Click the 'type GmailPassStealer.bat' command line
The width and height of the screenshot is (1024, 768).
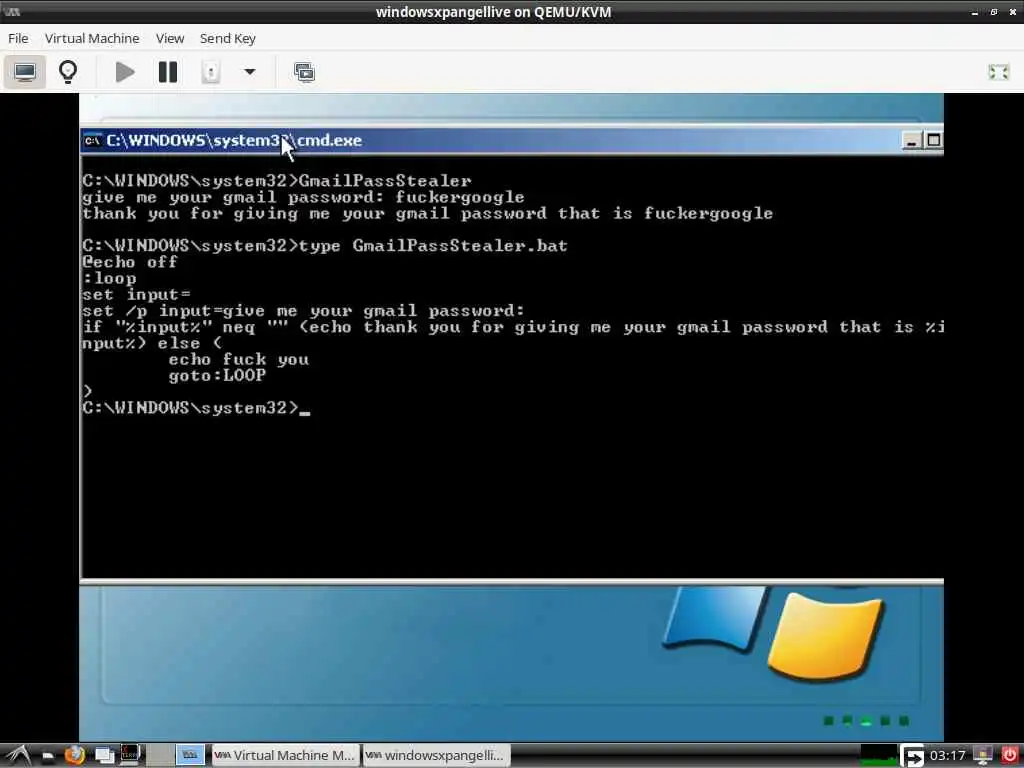(325, 246)
